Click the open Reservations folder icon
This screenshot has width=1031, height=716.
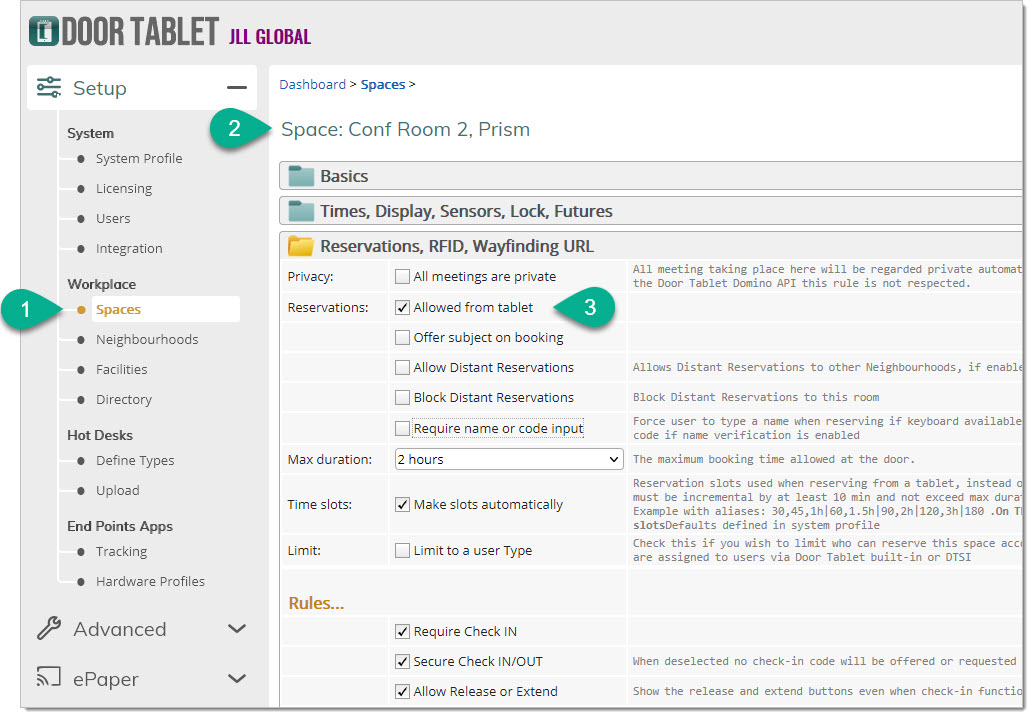tap(301, 247)
